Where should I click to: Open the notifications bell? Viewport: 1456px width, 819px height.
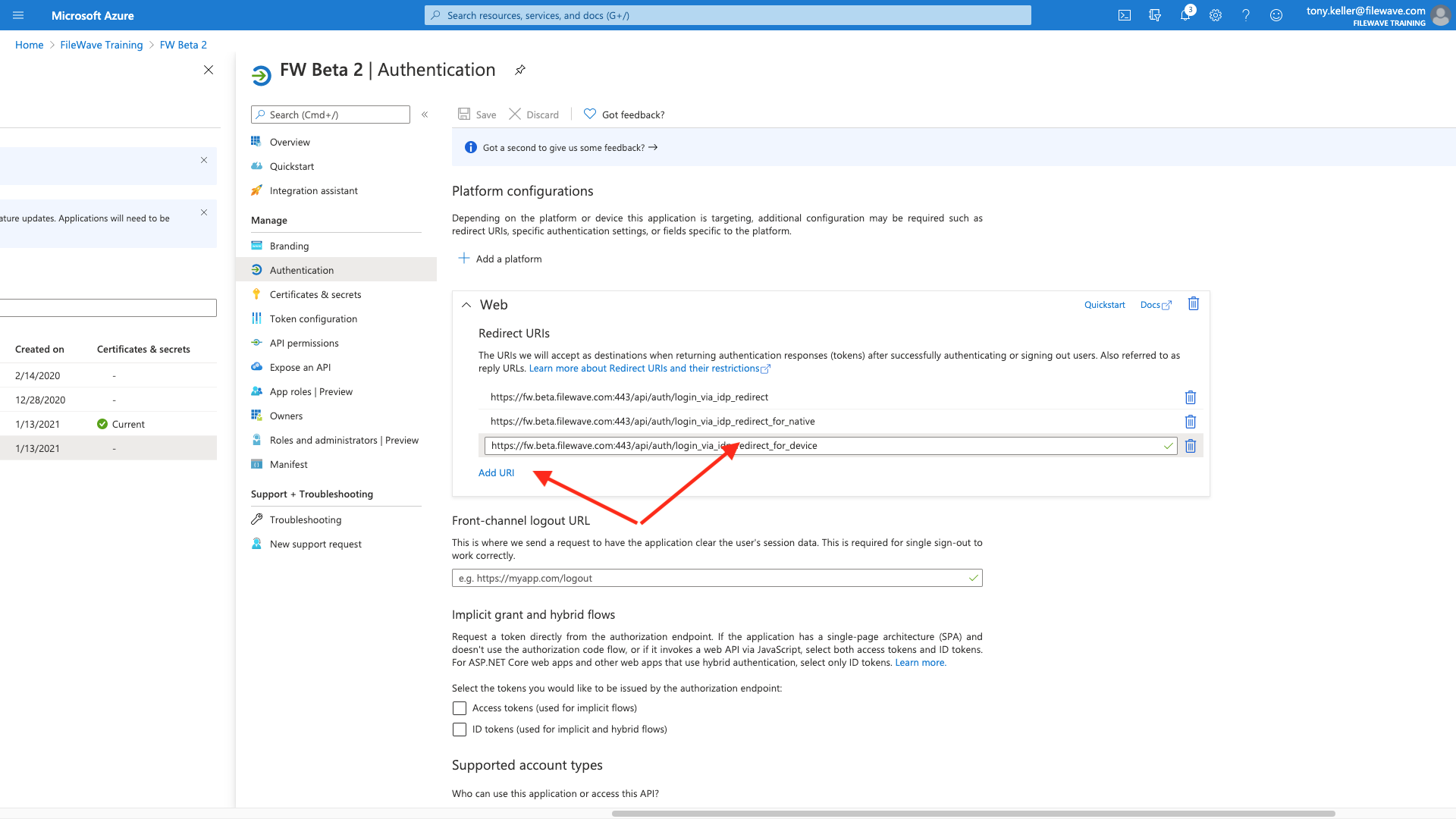pos(1185,15)
